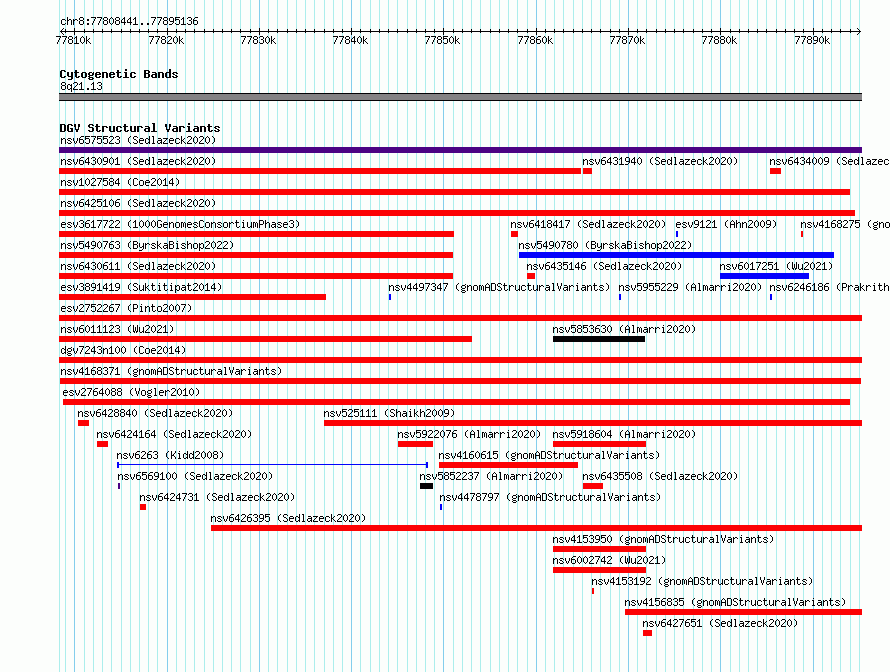Screen dimensions: 890x672
Task: Open esv3617722 (1000GenomesConsortiumPhase3) label
Action: (x=180, y=224)
